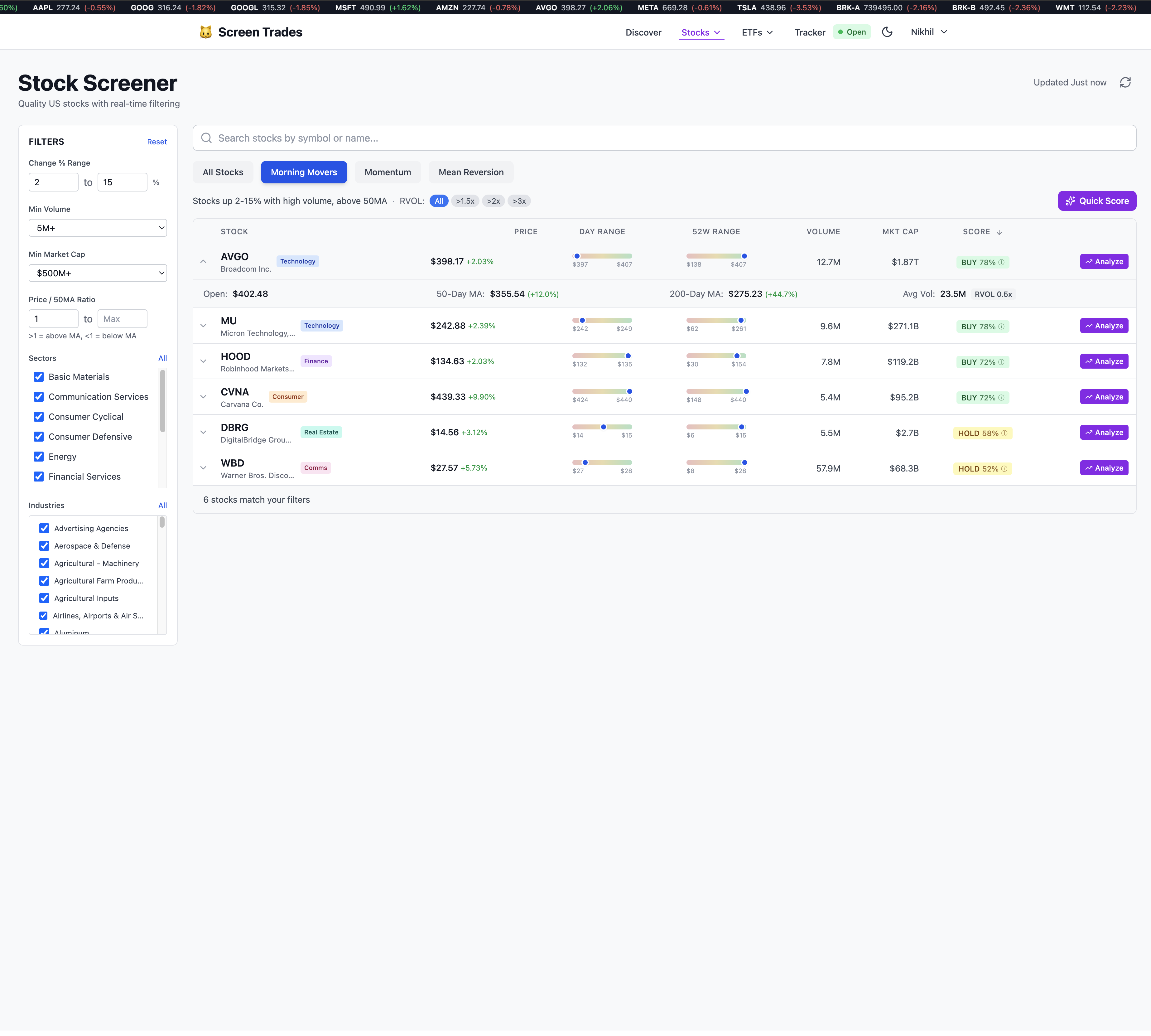Screen dimensions: 1151x1036
Task: Click the info icon on WBD score
Action: pos(1004,468)
